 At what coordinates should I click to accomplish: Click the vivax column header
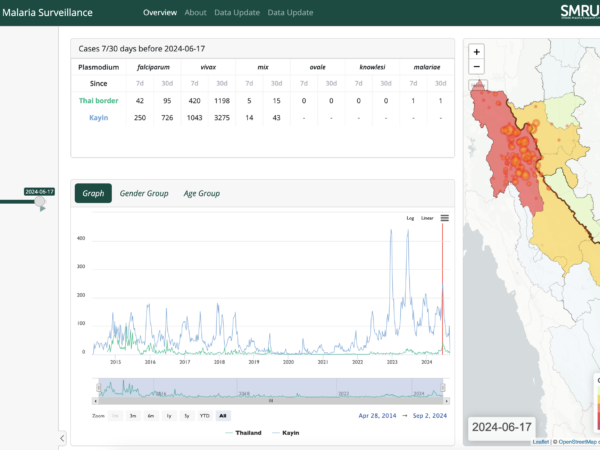click(208, 67)
